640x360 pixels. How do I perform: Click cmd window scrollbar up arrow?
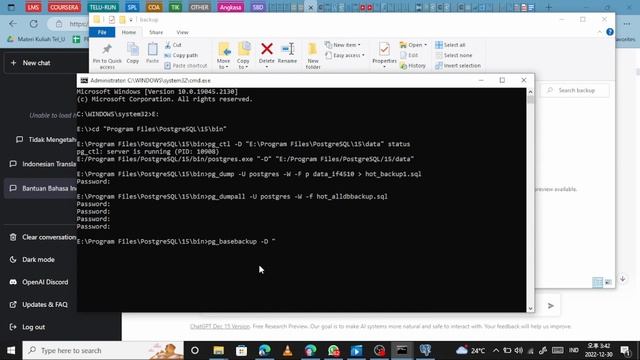[x=530, y=92]
